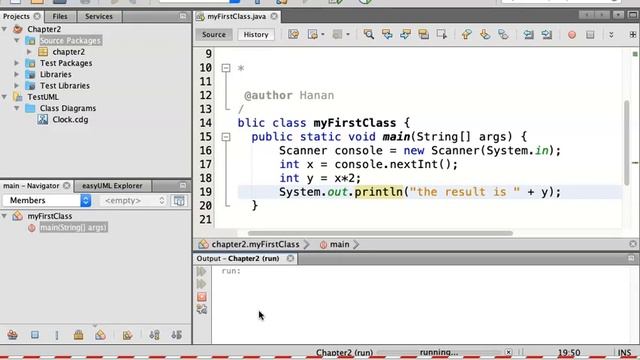Click the Find Selection magnifier icon
The image size is (640, 360).
click(368, 34)
